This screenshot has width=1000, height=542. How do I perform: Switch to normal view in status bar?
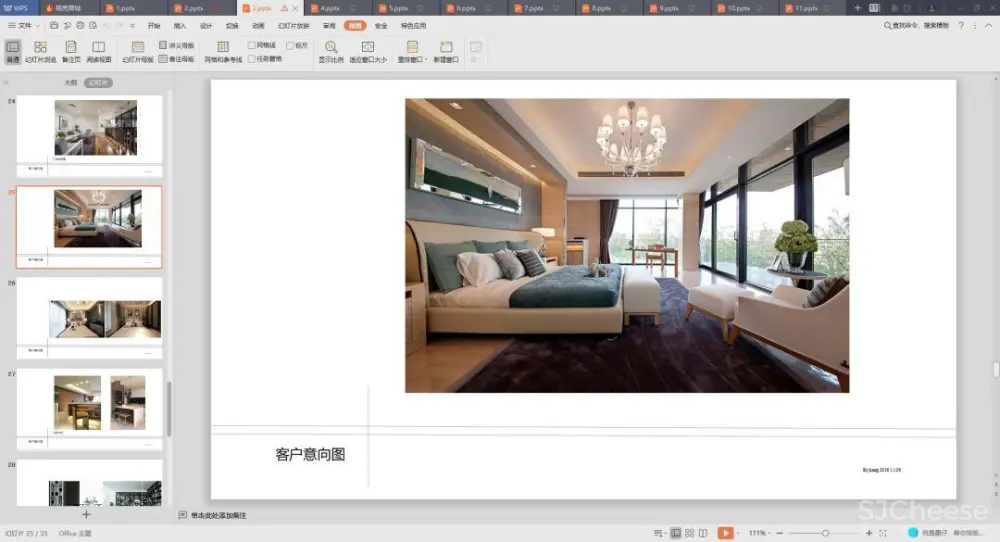click(x=675, y=533)
